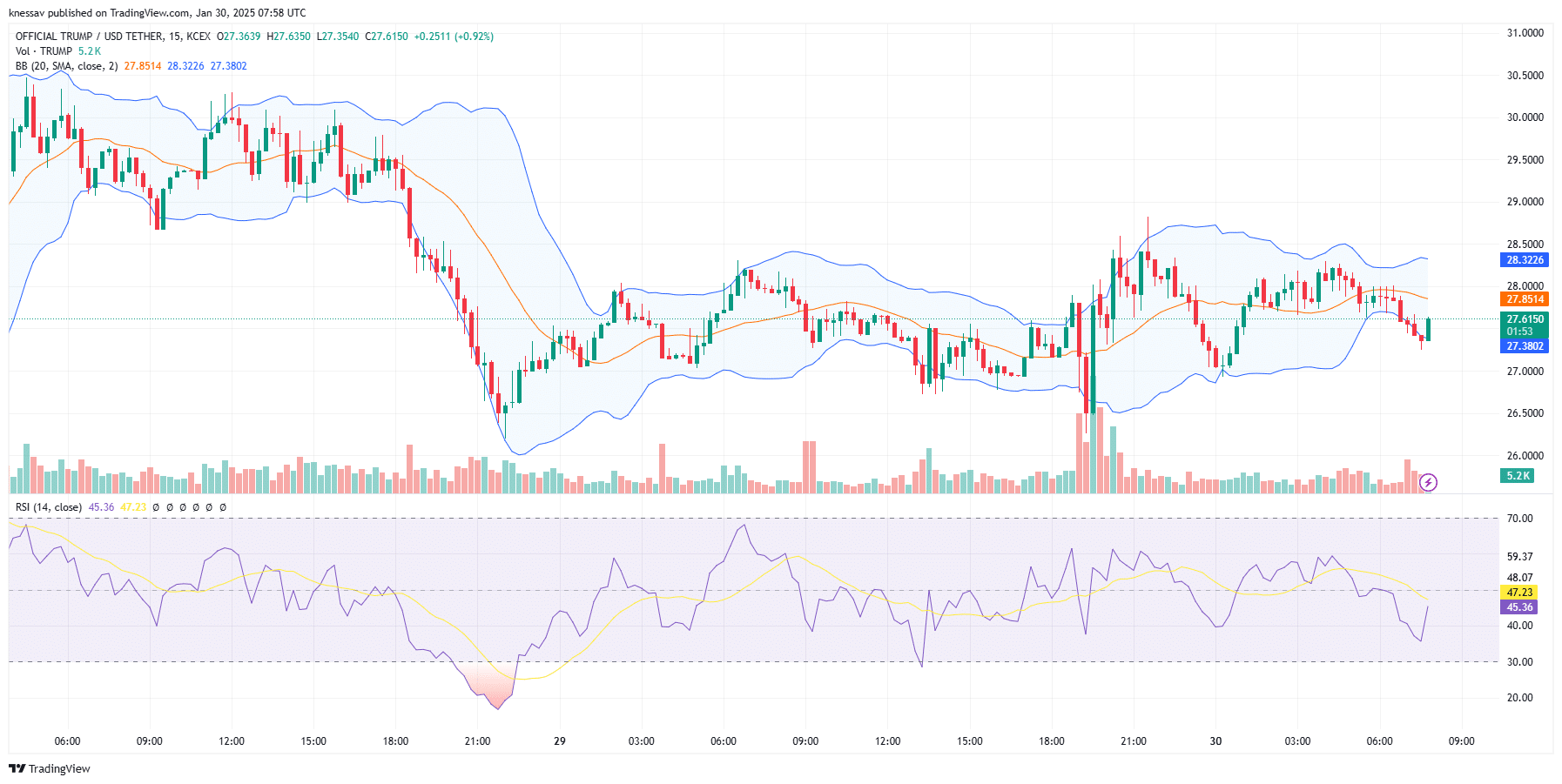The image size is (1562, 784).
Task: Click the 20.00 RSI axis label
Action: [x=1520, y=698]
